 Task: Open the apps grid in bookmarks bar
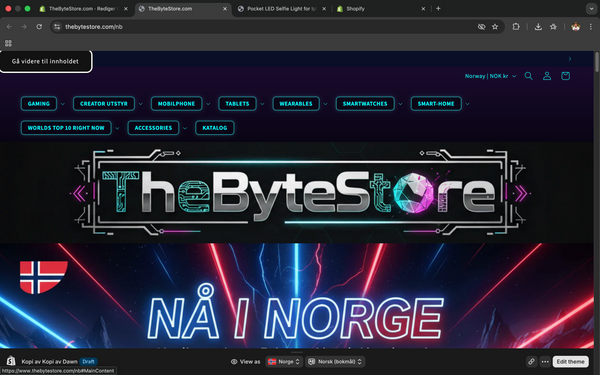(8, 43)
